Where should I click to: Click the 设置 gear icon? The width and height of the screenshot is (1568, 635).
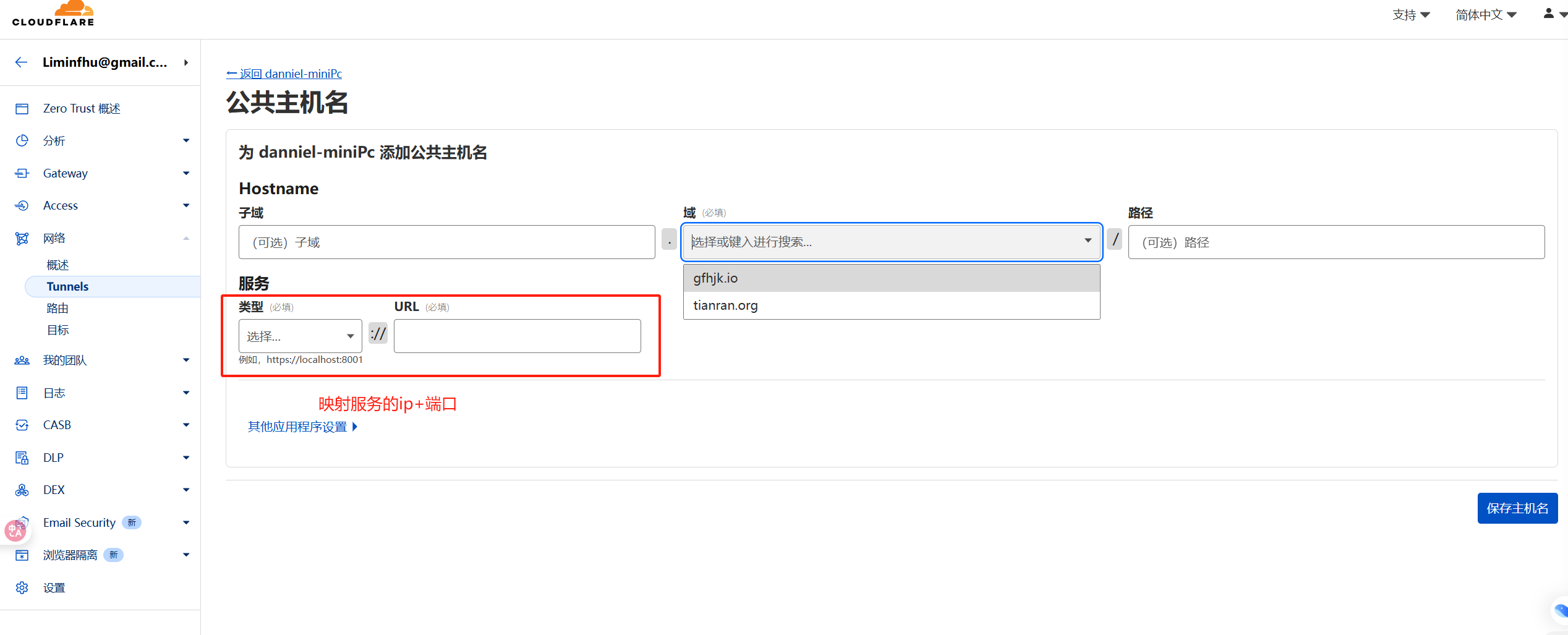point(22,587)
